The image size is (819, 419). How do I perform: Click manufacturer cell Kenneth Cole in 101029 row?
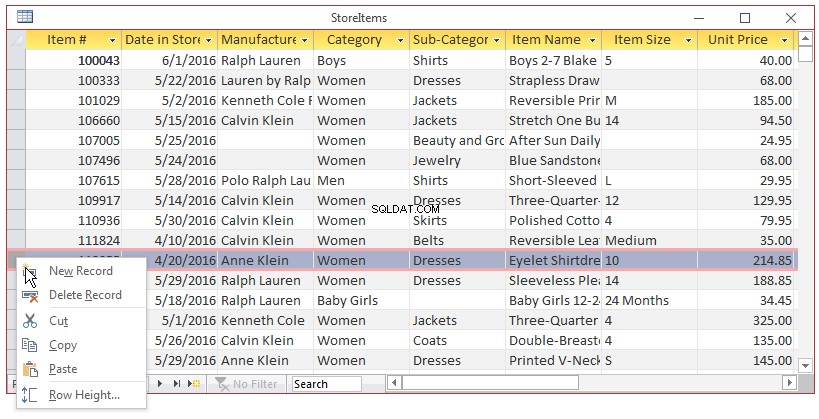[265, 100]
